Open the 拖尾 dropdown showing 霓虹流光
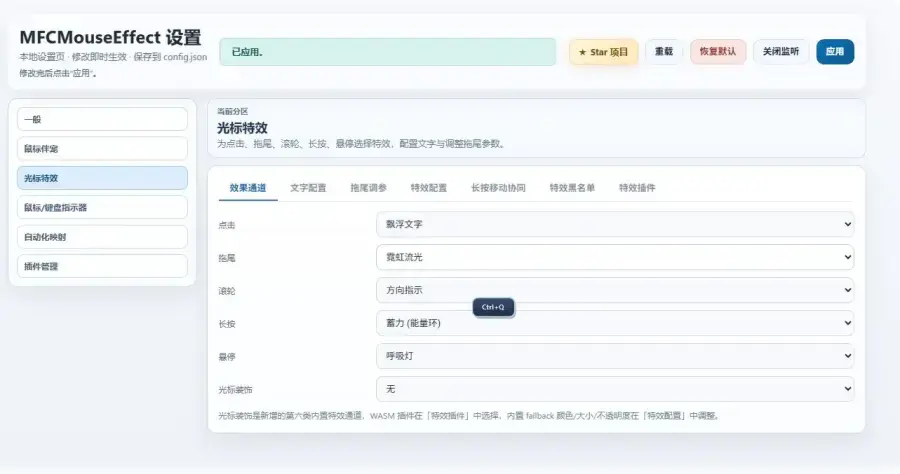This screenshot has width=900, height=474. pos(615,257)
